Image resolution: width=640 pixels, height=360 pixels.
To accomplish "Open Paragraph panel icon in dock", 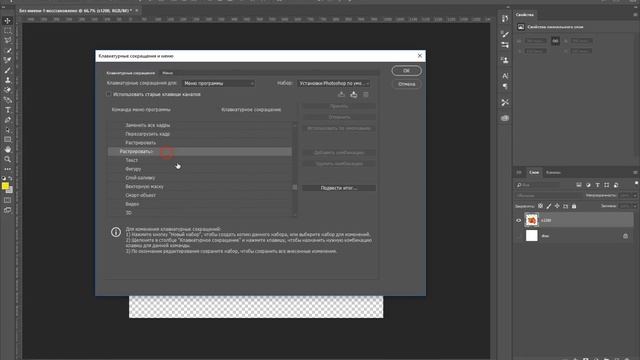I will (505, 87).
